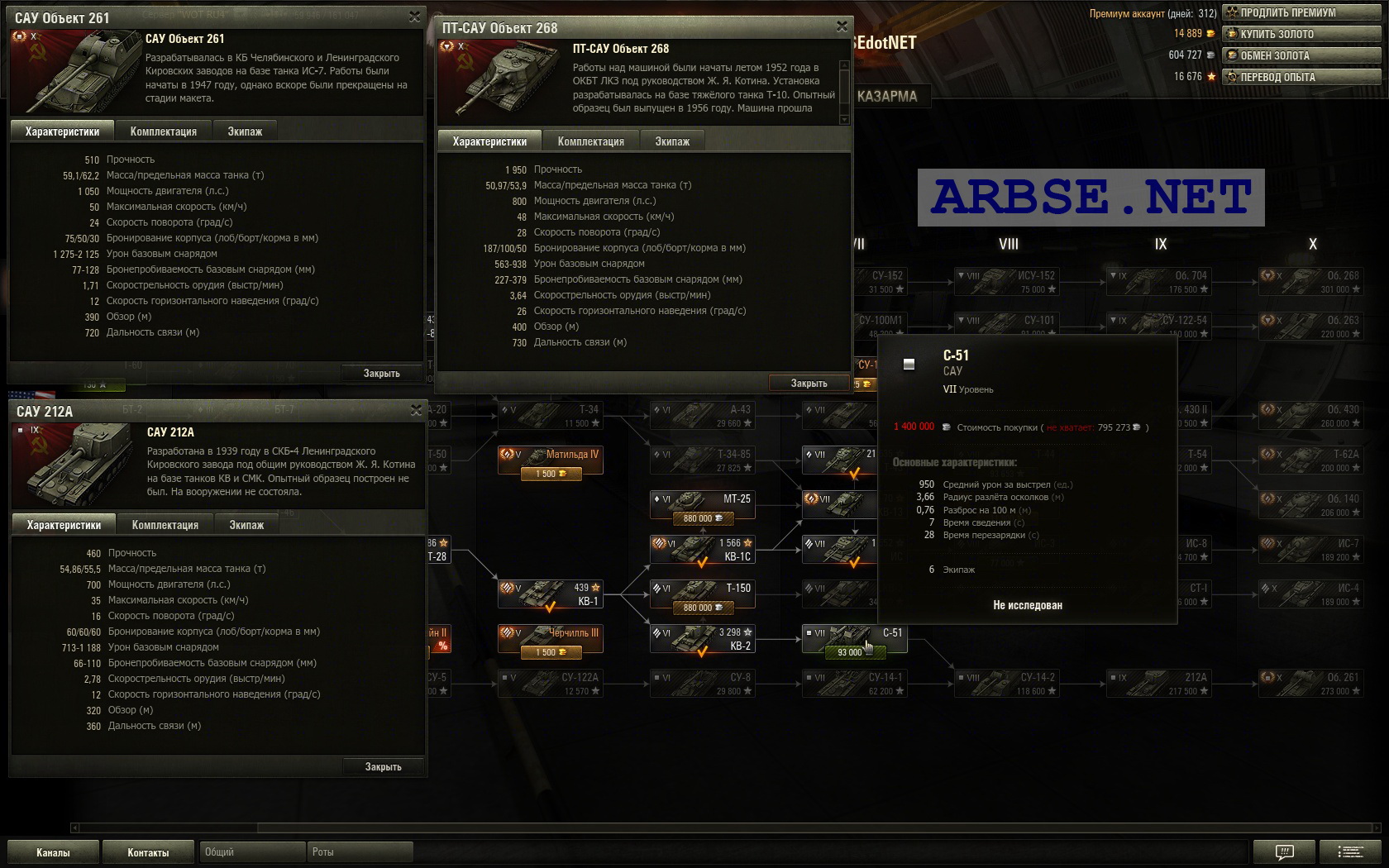Select the Роты chat tab
Screen dimensions: 1389x868
[x=360, y=851]
